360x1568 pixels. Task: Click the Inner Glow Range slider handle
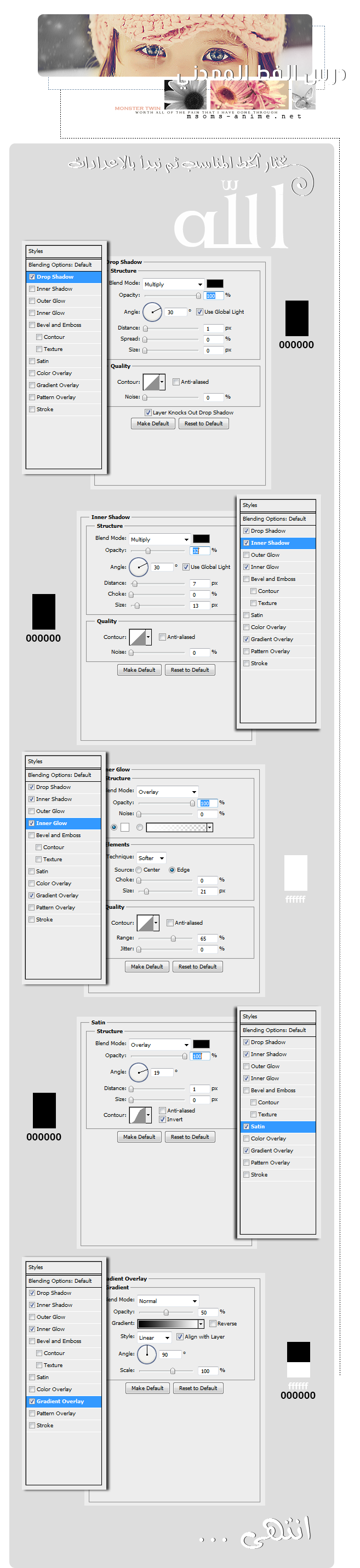click(173, 938)
